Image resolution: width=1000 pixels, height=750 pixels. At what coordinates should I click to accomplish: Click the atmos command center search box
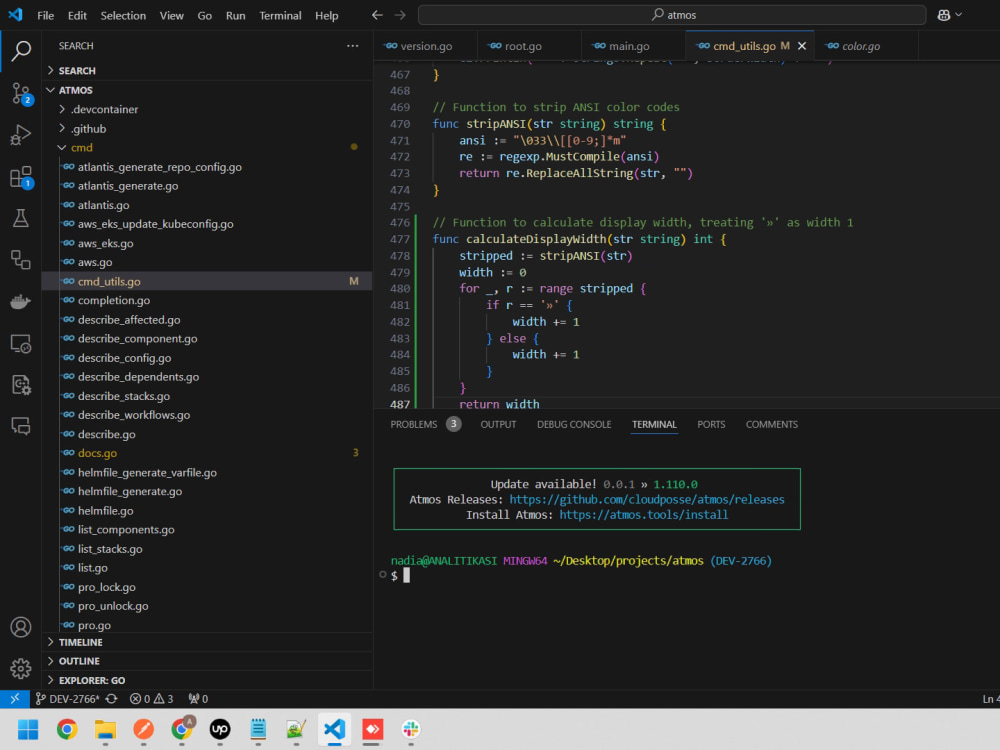click(672, 15)
